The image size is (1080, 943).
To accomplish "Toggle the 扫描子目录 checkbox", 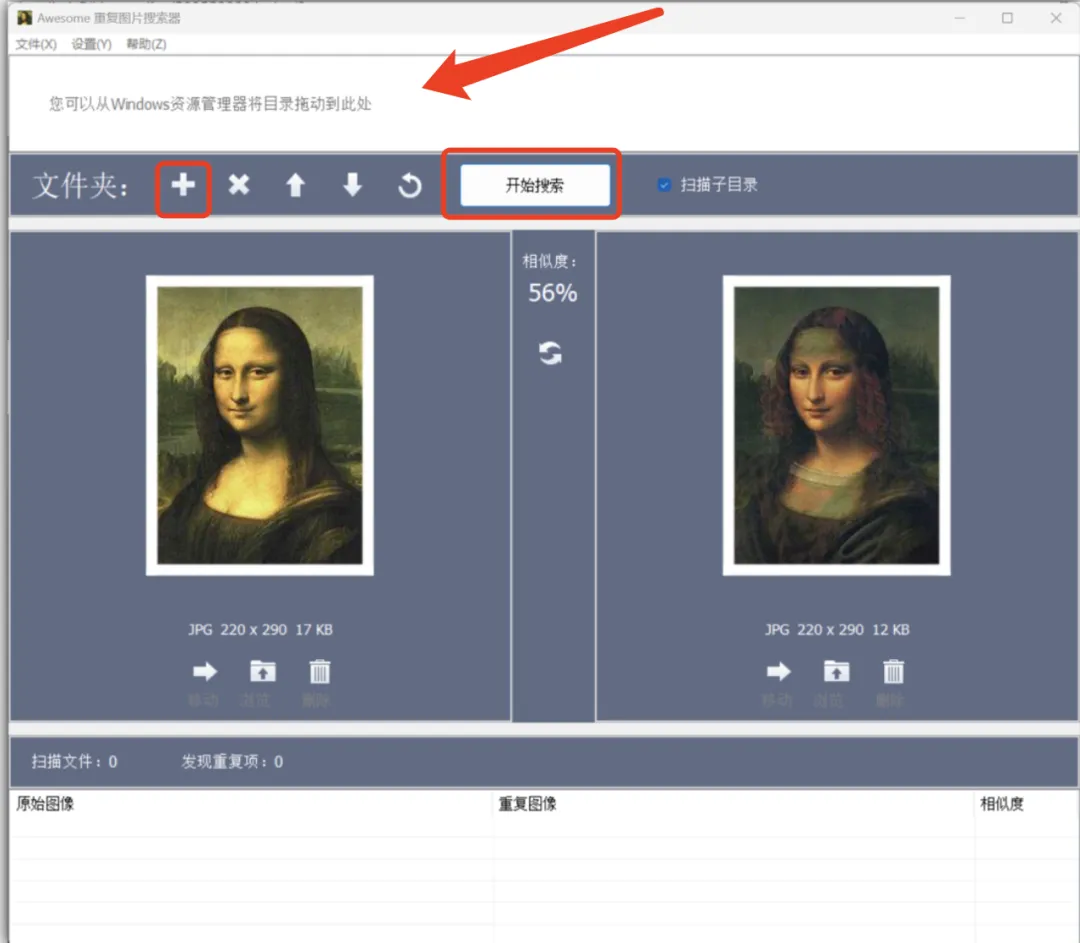I will [x=664, y=185].
